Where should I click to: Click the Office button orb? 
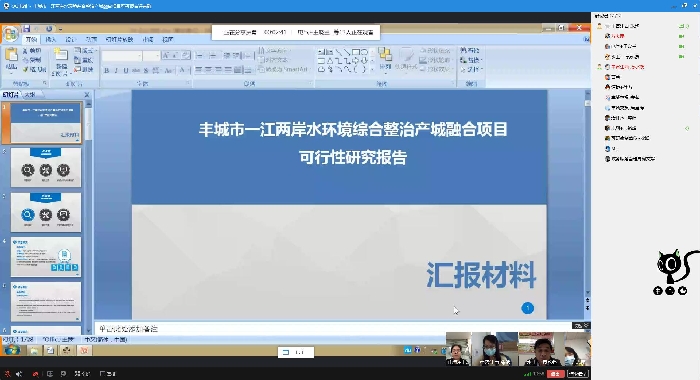click(x=10, y=34)
